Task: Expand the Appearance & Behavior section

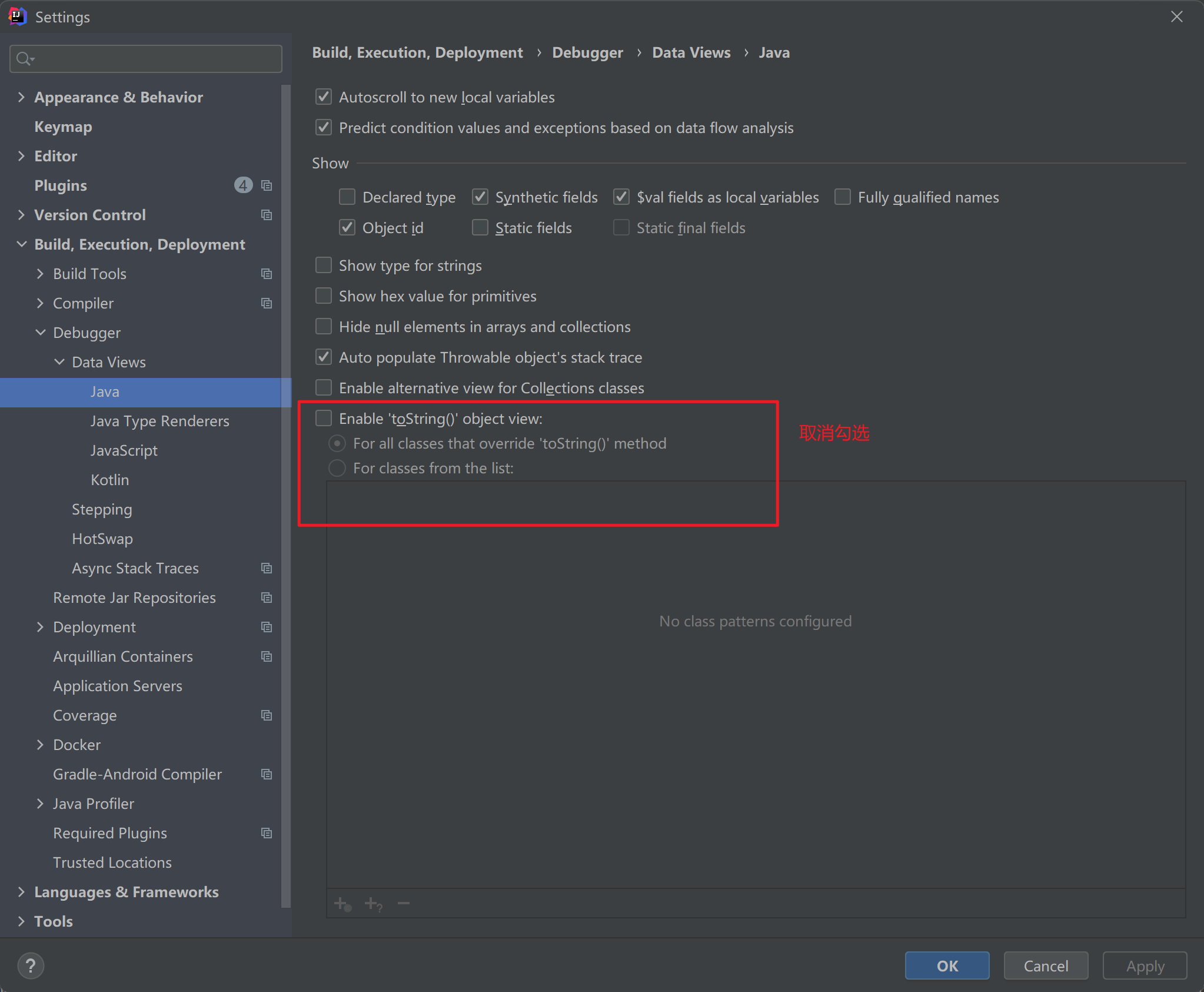Action: [x=22, y=97]
